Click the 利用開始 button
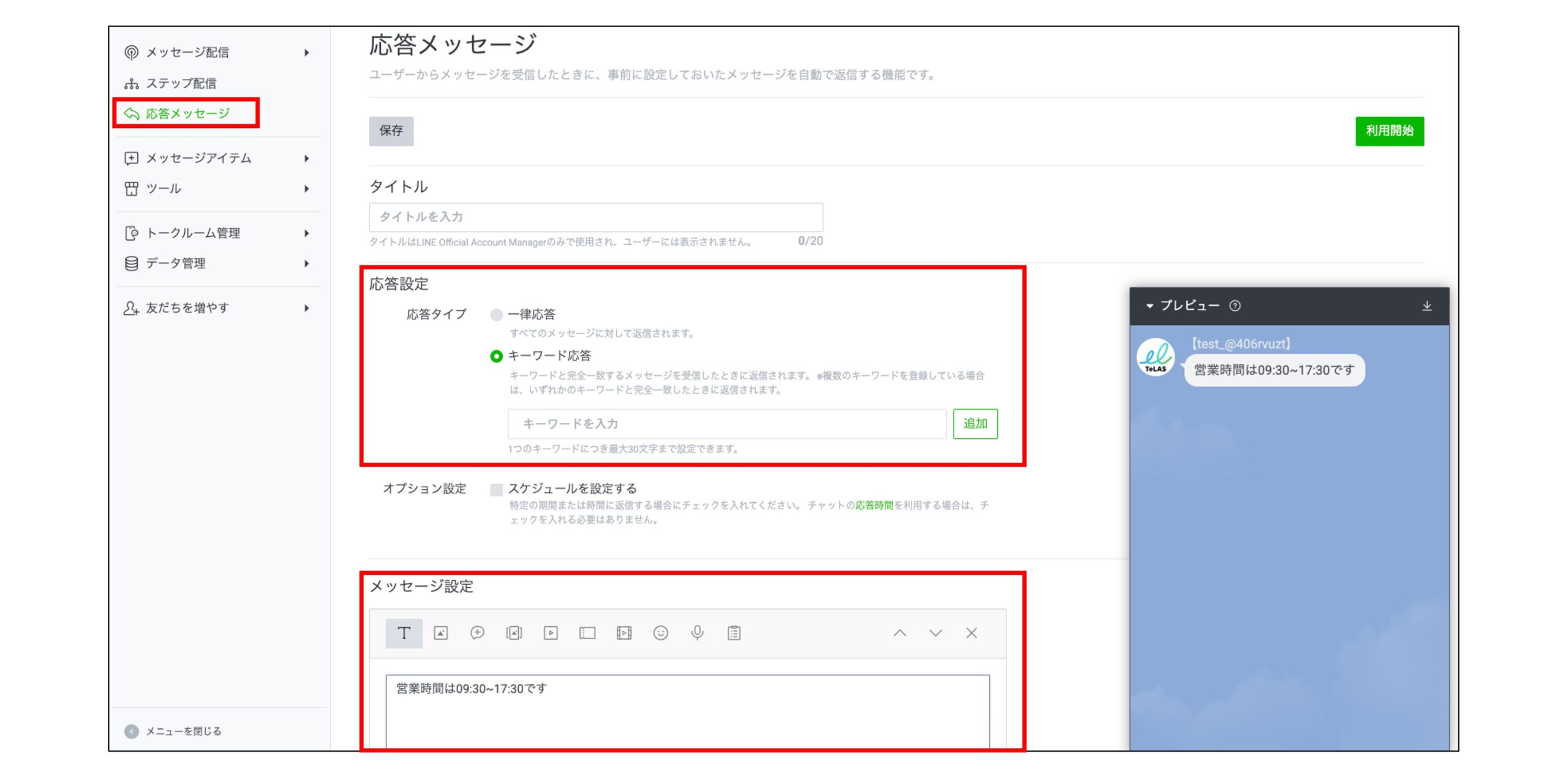The height and width of the screenshot is (775, 1568). coord(1389,130)
